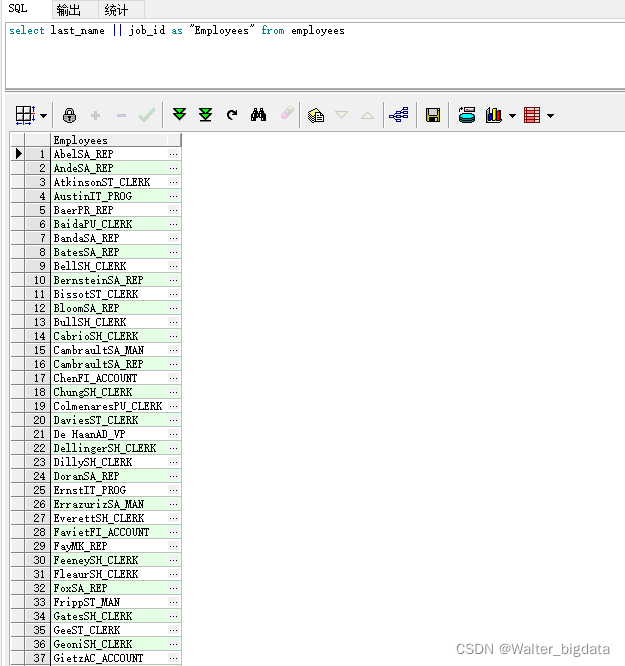Open the chart dropdown arrow
The image size is (625, 666).
point(512,116)
